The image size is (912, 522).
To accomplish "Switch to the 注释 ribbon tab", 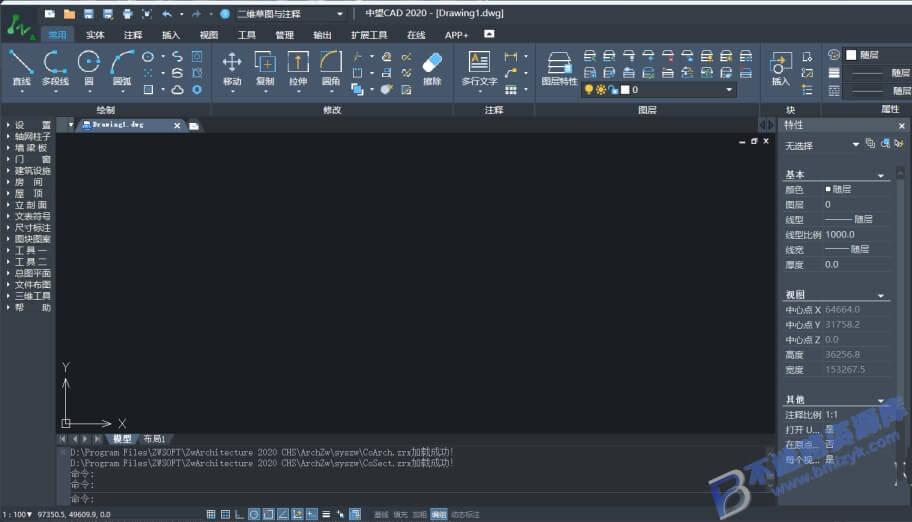I will (x=133, y=35).
